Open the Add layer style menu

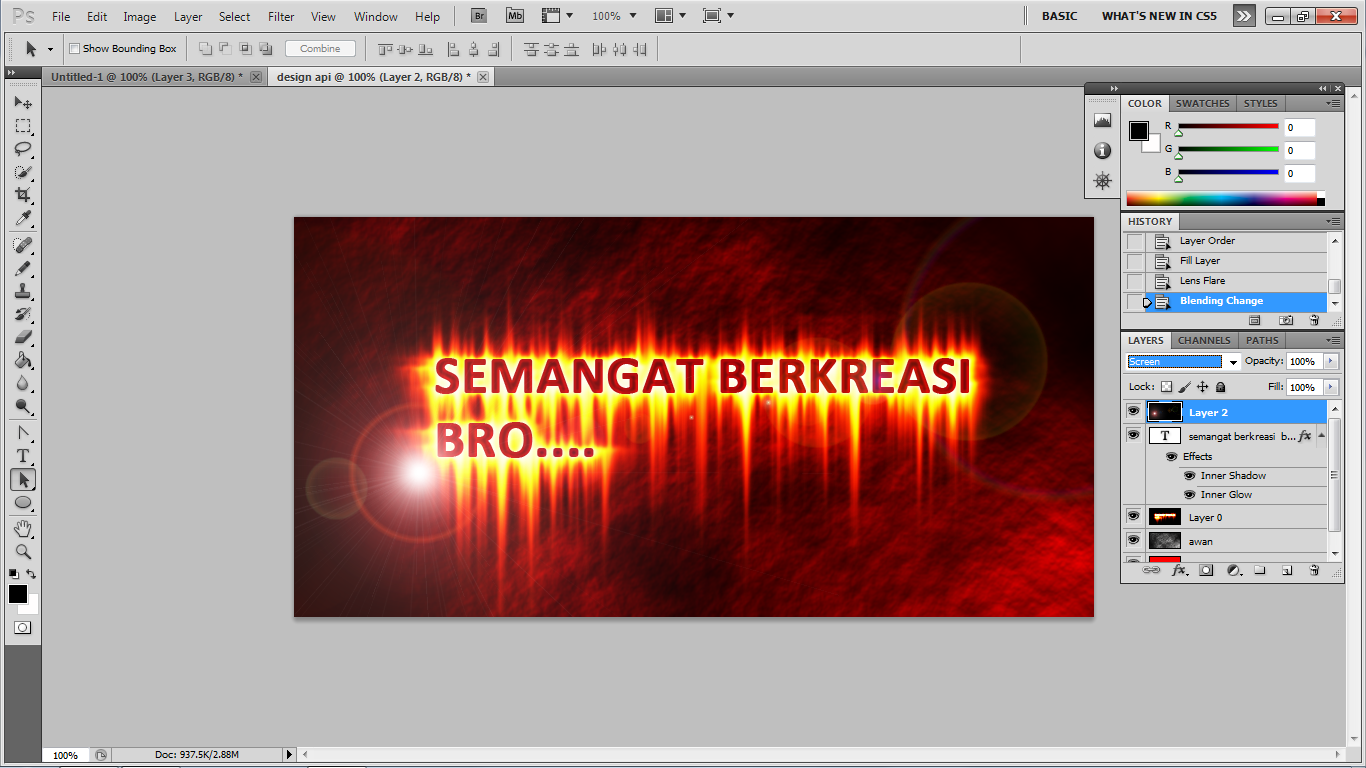(x=1178, y=569)
